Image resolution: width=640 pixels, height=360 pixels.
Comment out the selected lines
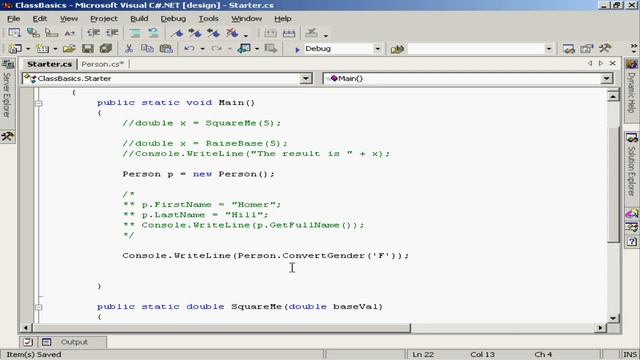click(135, 33)
